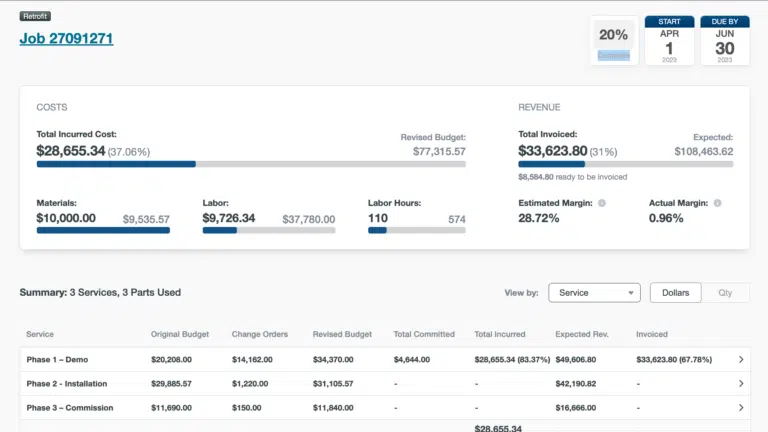Open the Start date April 1 card
Image resolution: width=768 pixels, height=432 pixels.
tap(669, 41)
